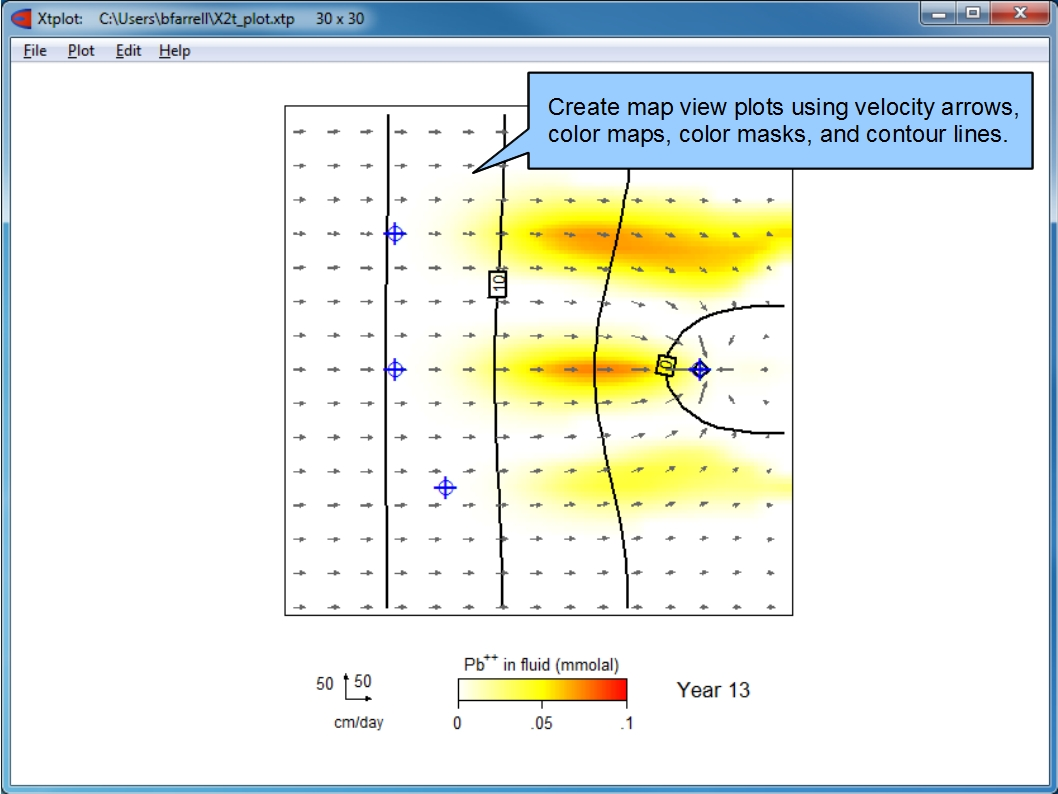The height and width of the screenshot is (794, 1058).
Task: Click the contour label 10 on the plot
Action: click(498, 284)
